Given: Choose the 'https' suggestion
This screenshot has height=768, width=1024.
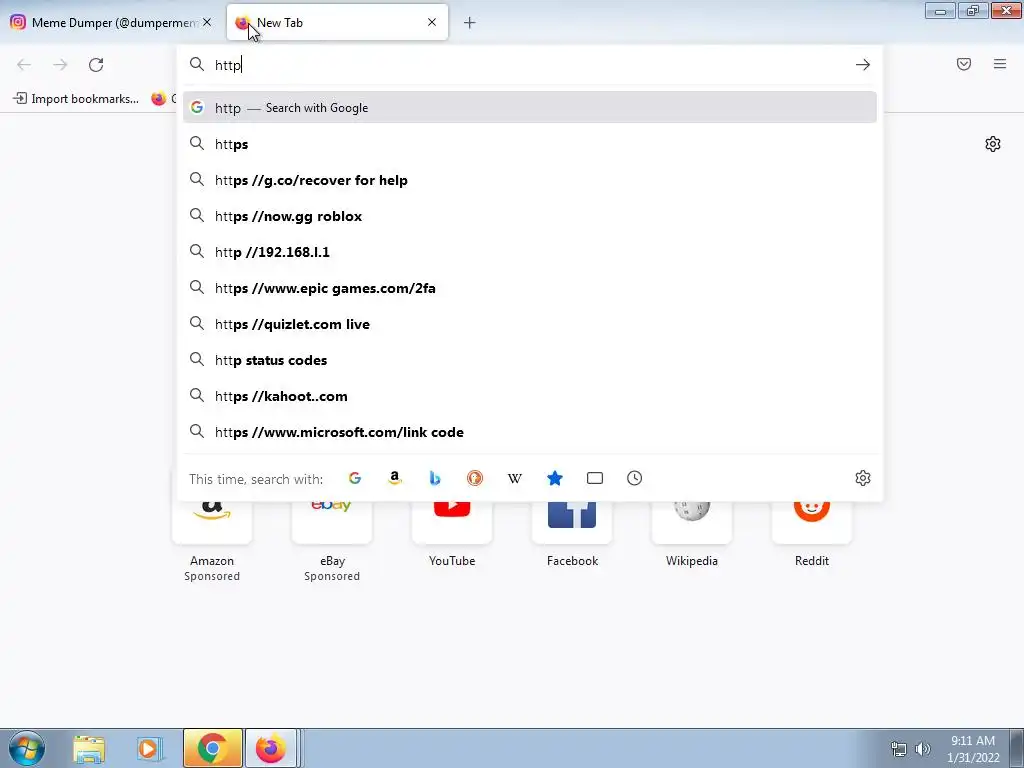Looking at the screenshot, I should coord(530,144).
